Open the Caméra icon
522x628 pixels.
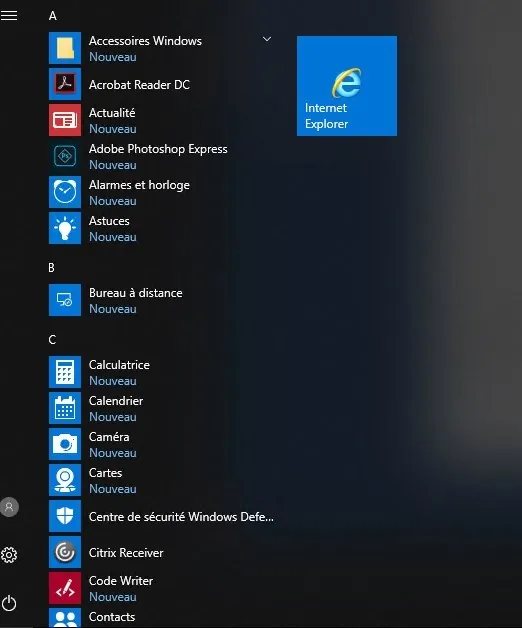(x=65, y=444)
